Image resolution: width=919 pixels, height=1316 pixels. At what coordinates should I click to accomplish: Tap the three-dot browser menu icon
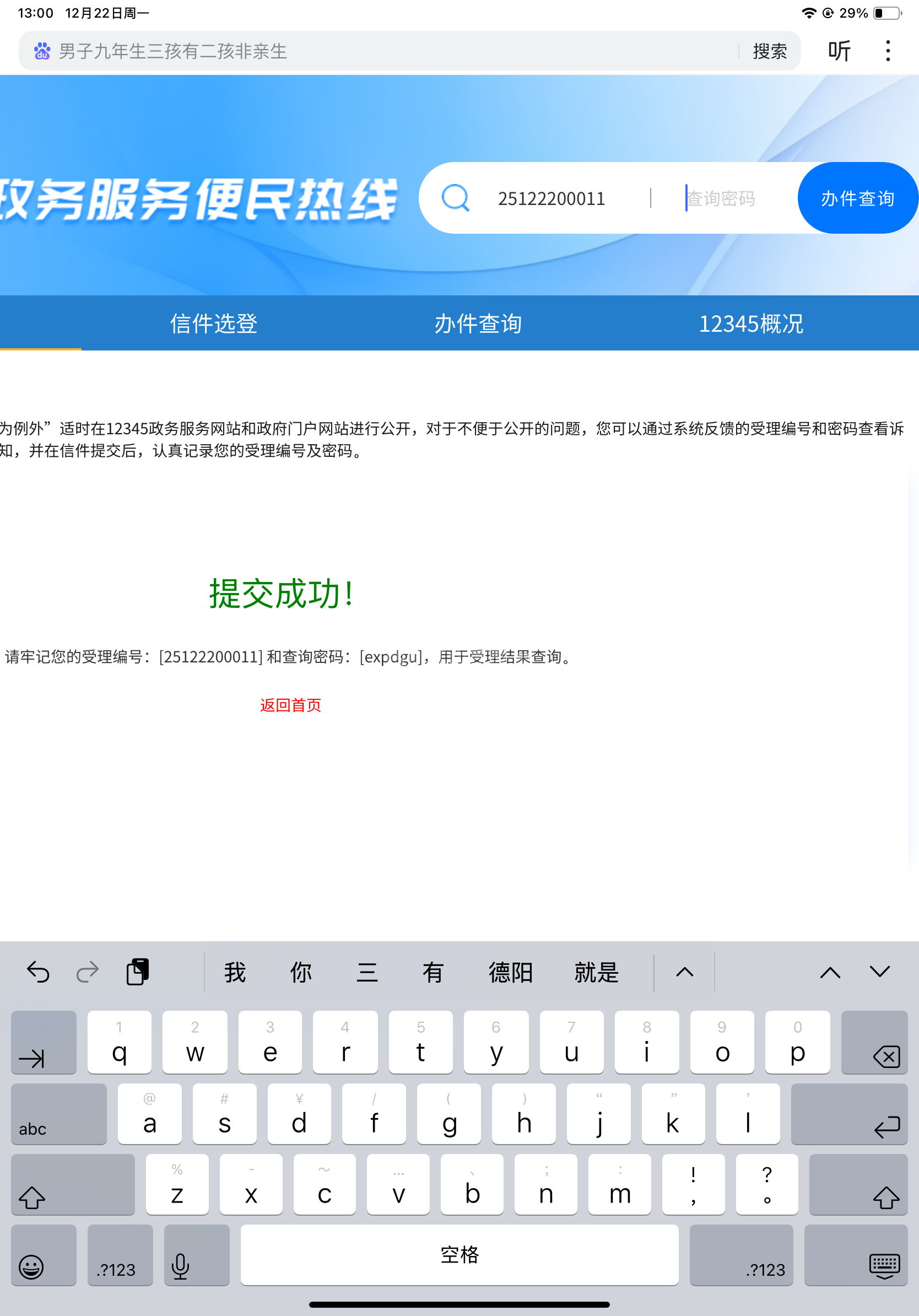[888, 51]
